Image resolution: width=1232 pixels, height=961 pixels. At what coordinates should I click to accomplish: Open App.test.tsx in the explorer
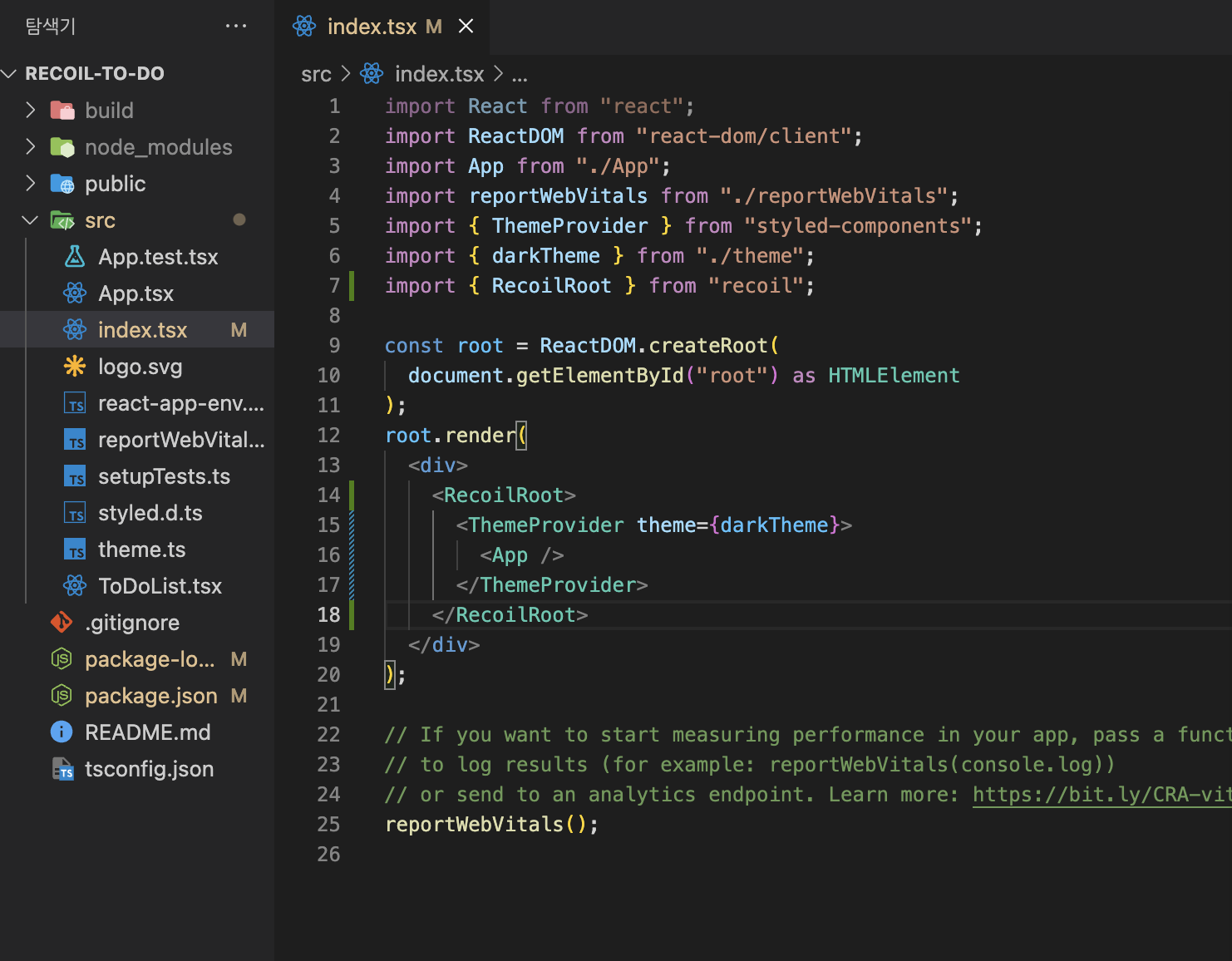(158, 257)
